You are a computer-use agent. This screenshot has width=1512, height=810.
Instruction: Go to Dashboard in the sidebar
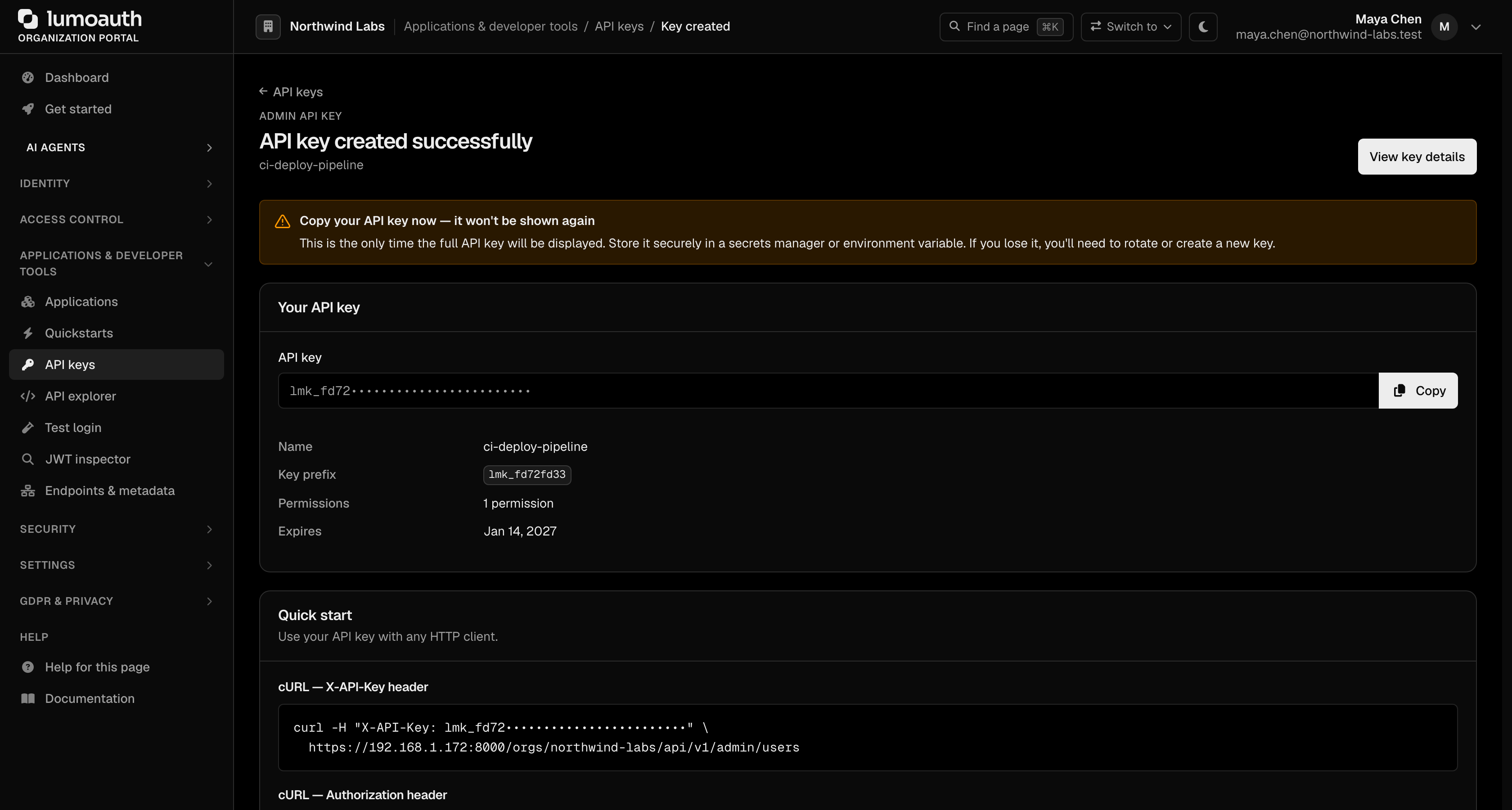(x=116, y=77)
